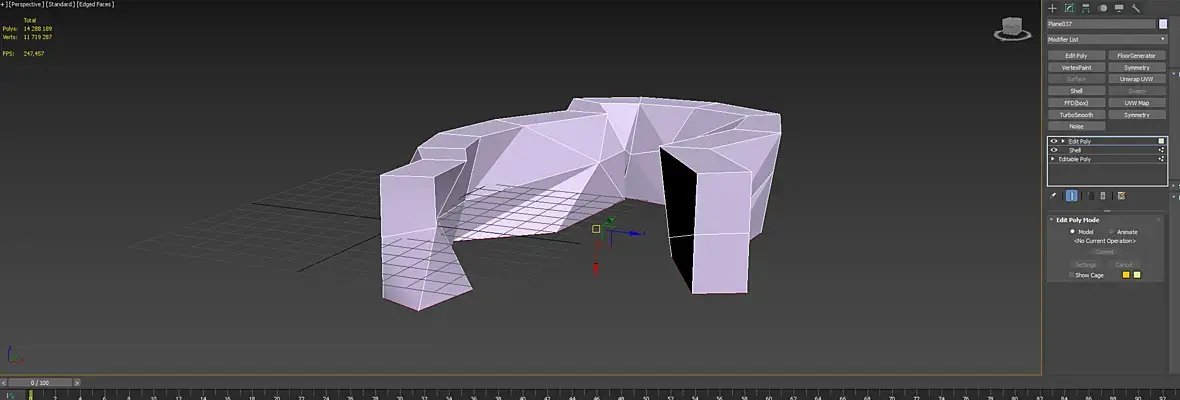Enable the Show Cage checkbox
Viewport: 1180px width, 400px height.
pyautogui.click(x=1072, y=275)
